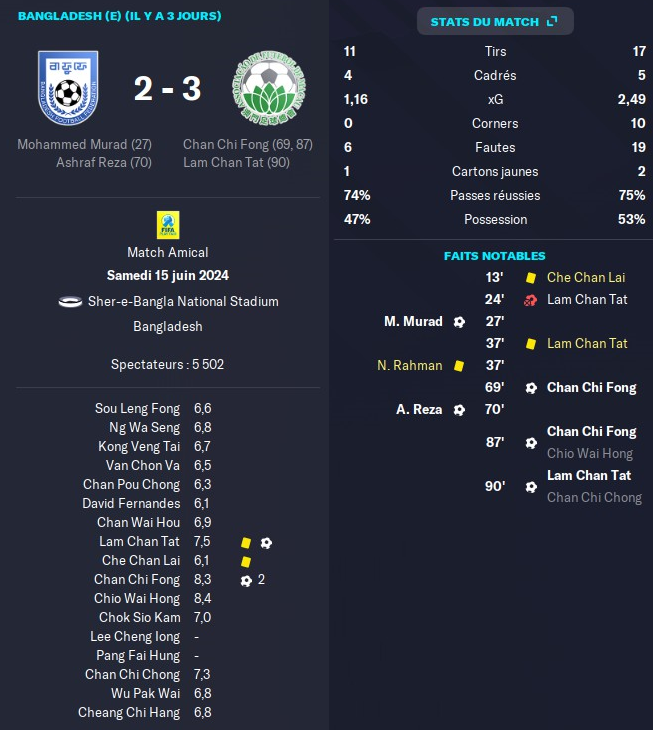Click scorer Mohammed Murad (27) under the score
This screenshot has width=653, height=730.
point(84,144)
